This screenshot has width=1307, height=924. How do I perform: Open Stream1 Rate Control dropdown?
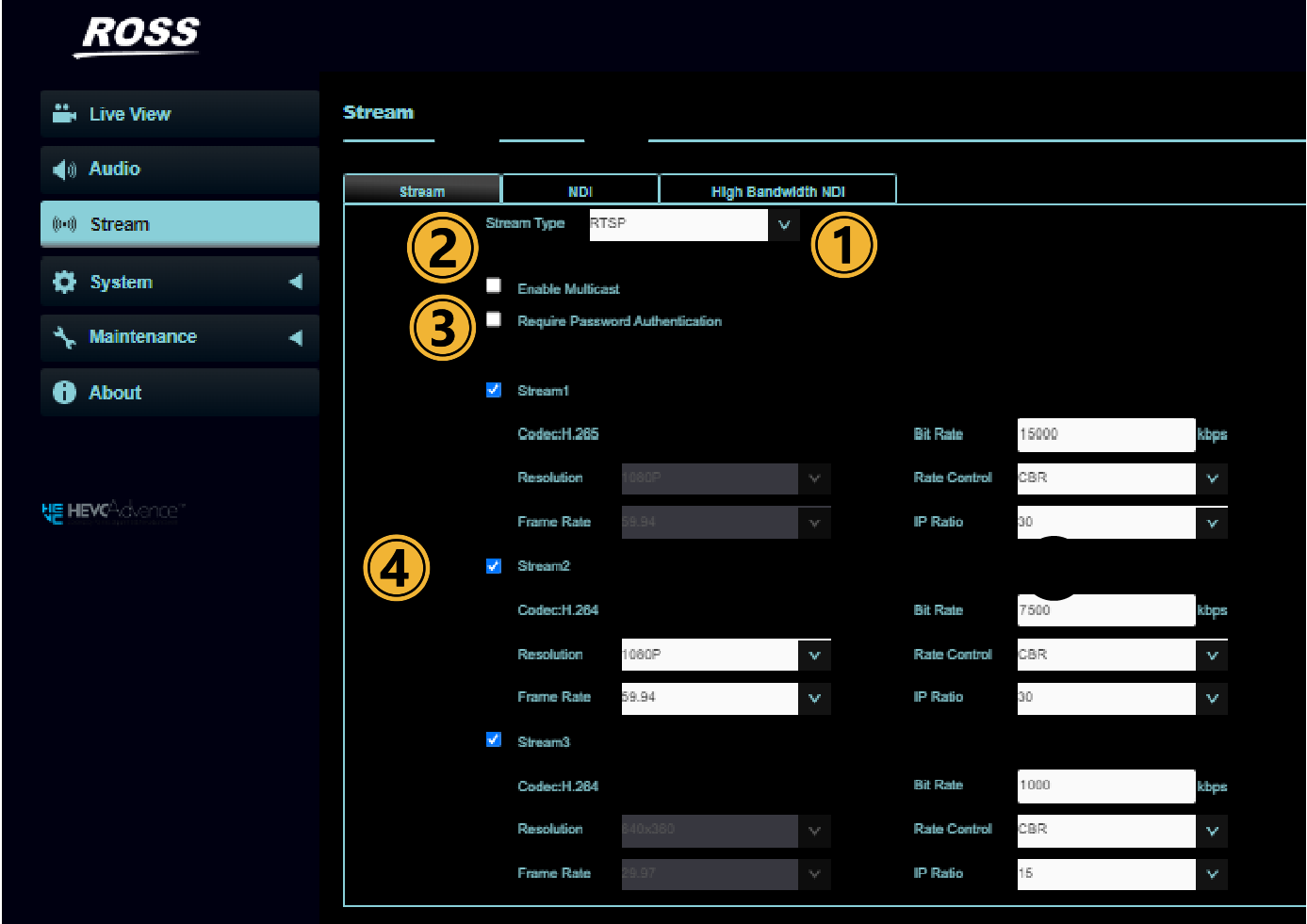tap(1212, 478)
